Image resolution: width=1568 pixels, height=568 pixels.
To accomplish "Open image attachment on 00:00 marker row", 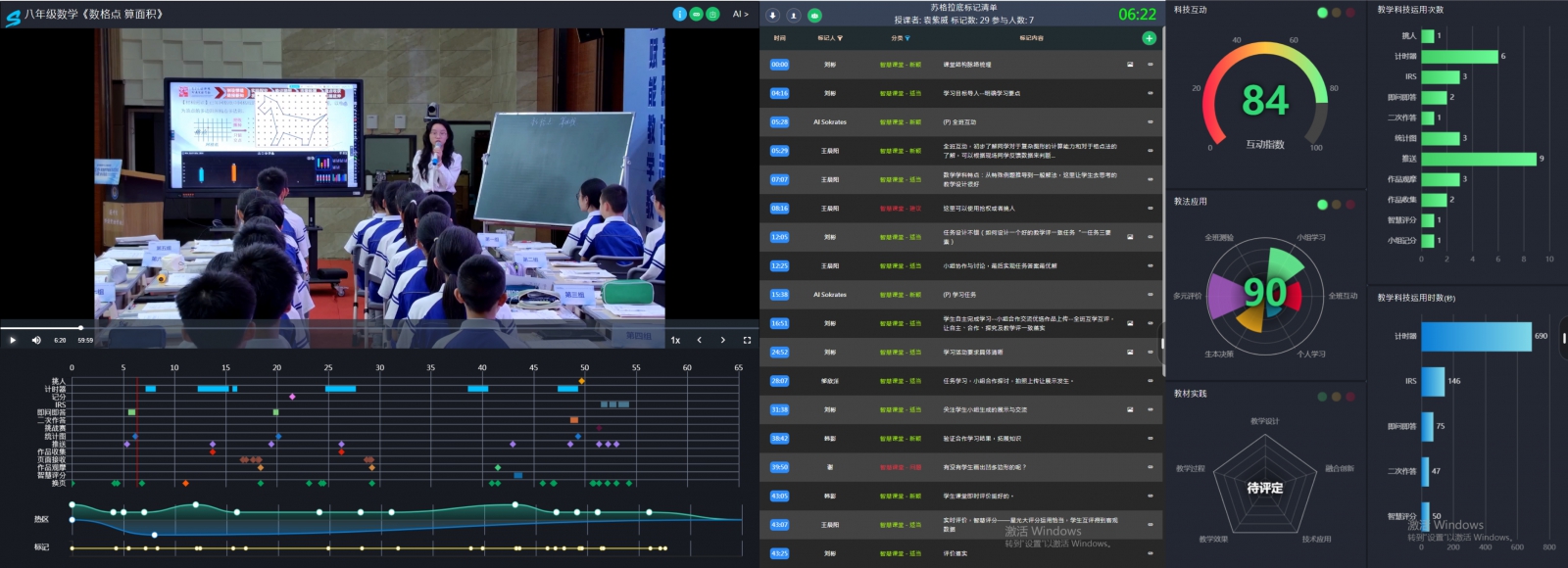I will point(1130,65).
